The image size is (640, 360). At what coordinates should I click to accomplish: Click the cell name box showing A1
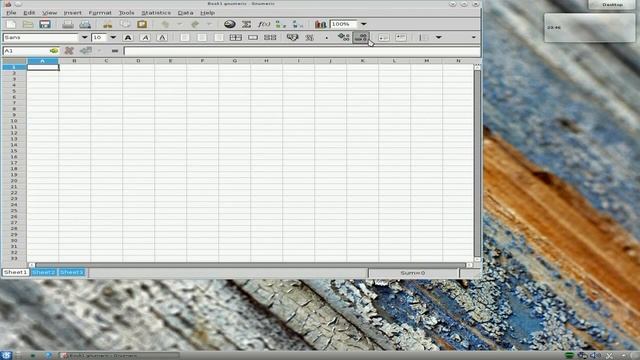26,51
